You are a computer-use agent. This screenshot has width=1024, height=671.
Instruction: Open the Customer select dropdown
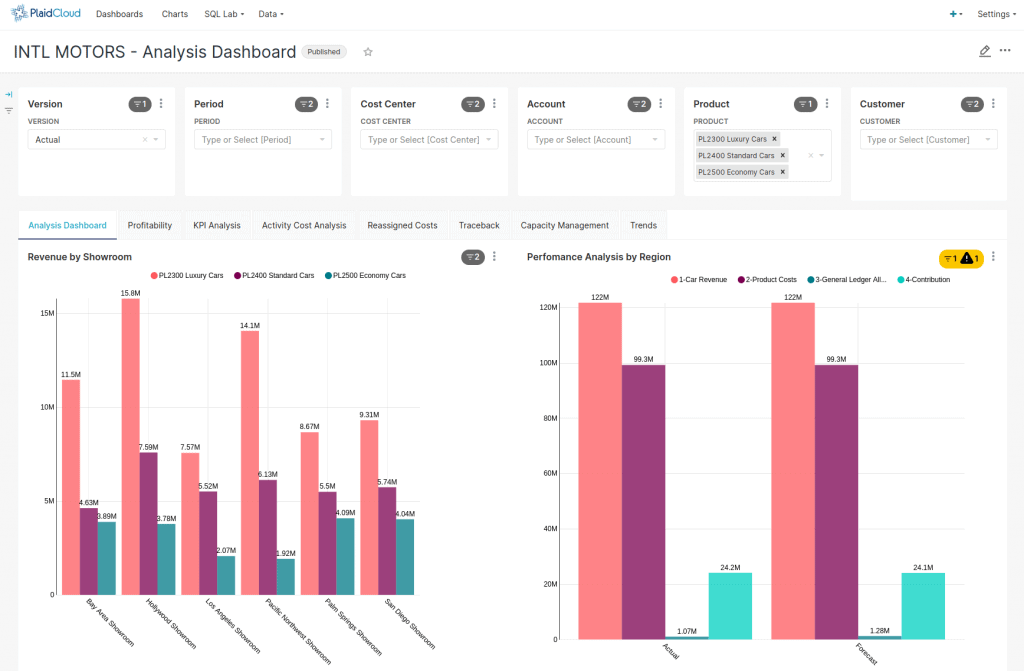(929, 139)
